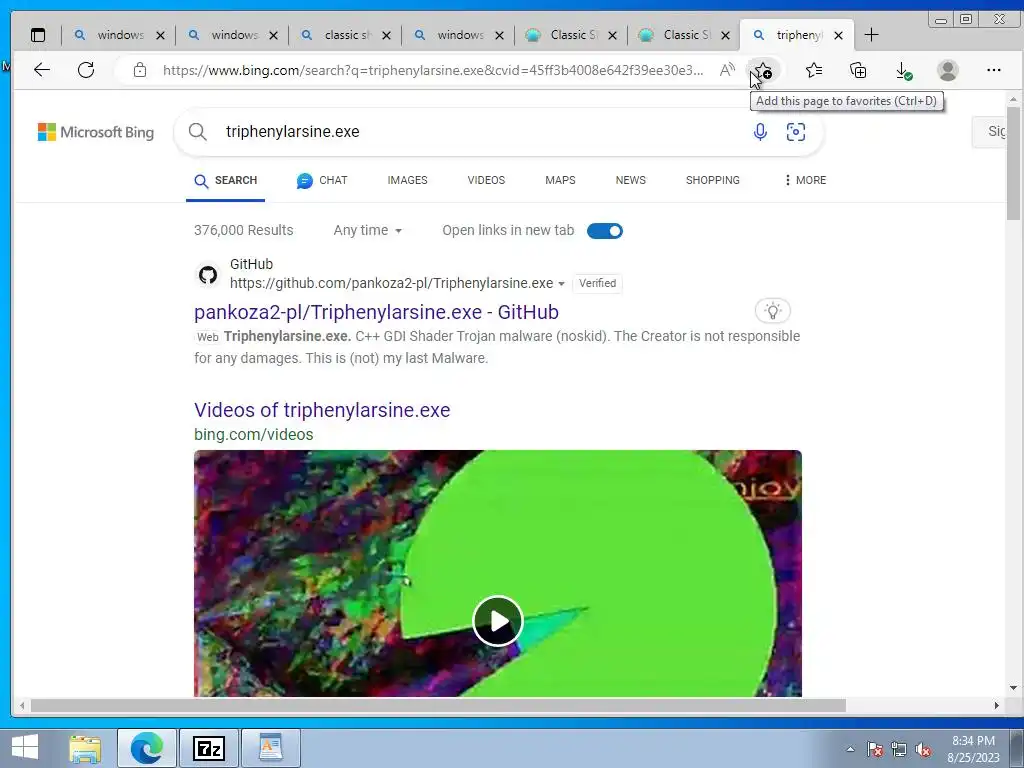Toggle Open links in new tab switch

point(605,231)
